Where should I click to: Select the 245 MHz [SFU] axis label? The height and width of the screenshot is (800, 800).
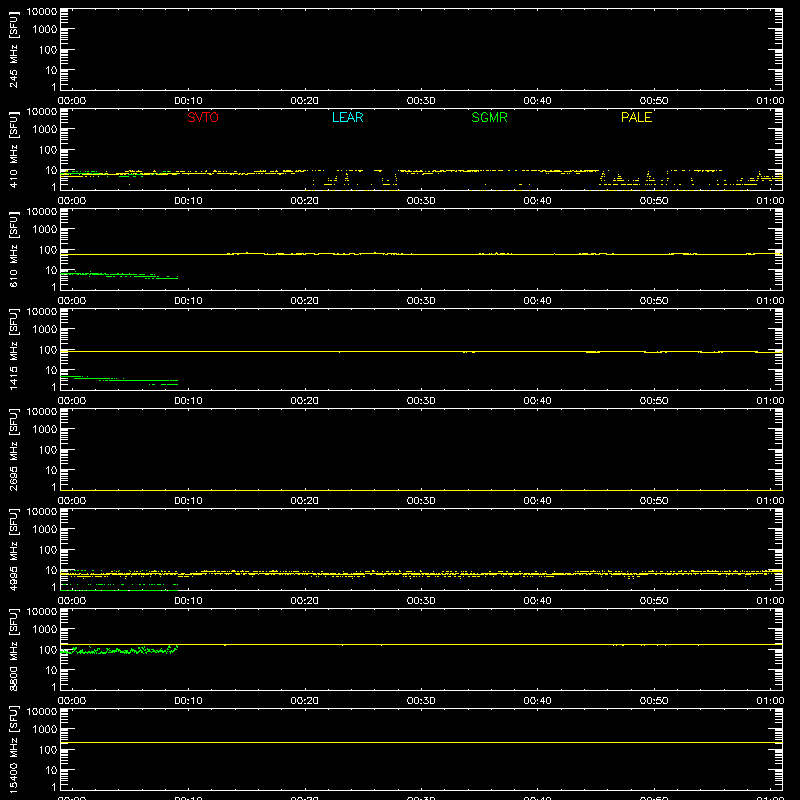[x=14, y=49]
